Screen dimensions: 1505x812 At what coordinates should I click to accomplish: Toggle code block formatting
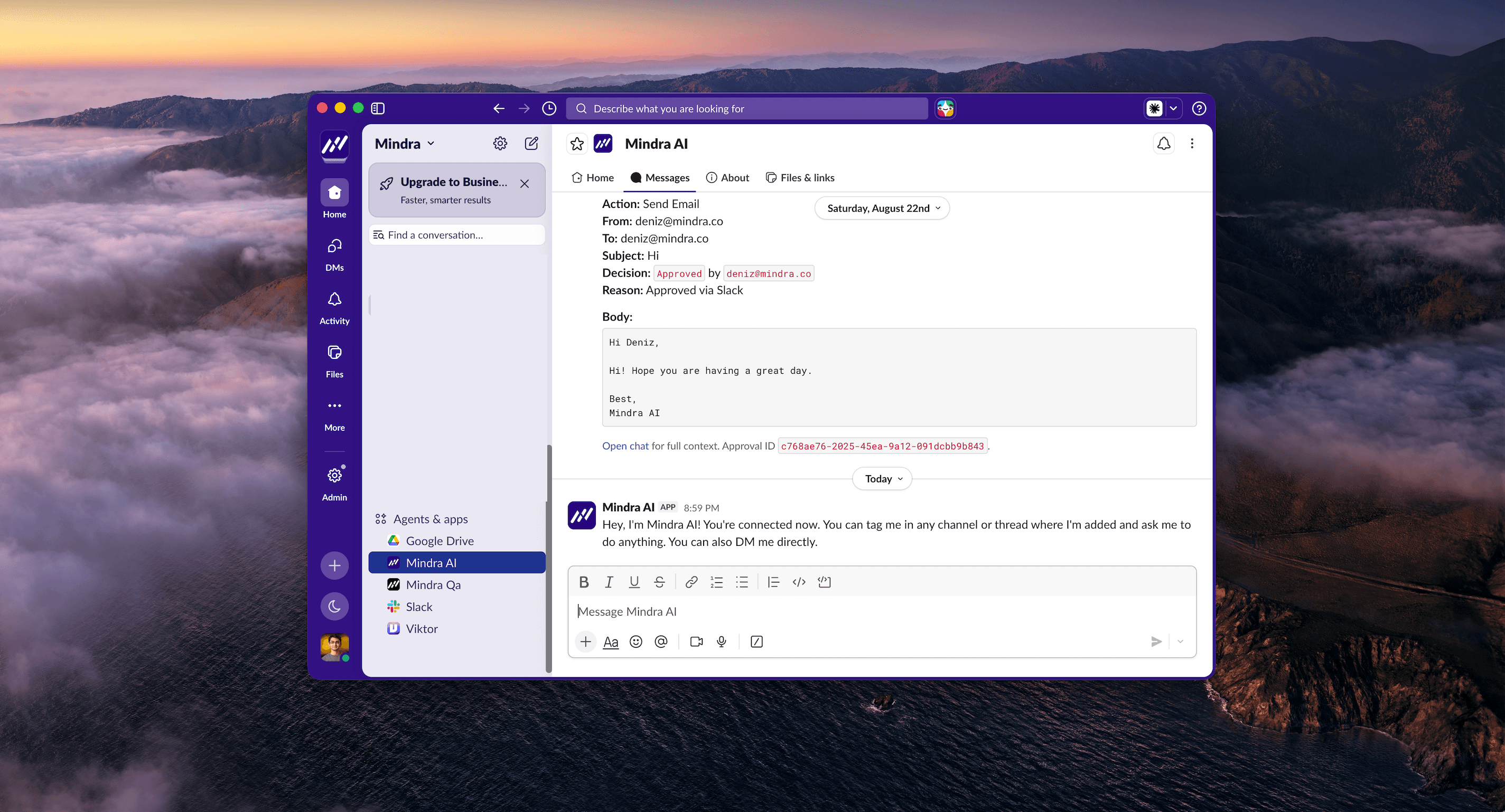click(825, 582)
